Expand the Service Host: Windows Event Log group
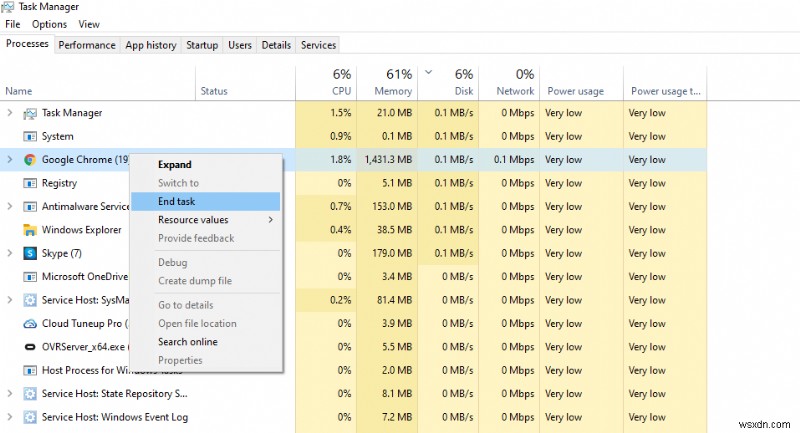This screenshot has width=800, height=433. point(10,417)
